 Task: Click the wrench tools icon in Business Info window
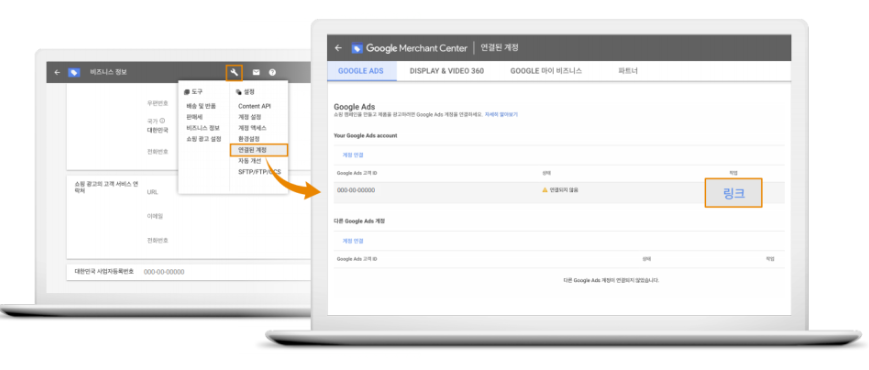pyautogui.click(x=234, y=73)
